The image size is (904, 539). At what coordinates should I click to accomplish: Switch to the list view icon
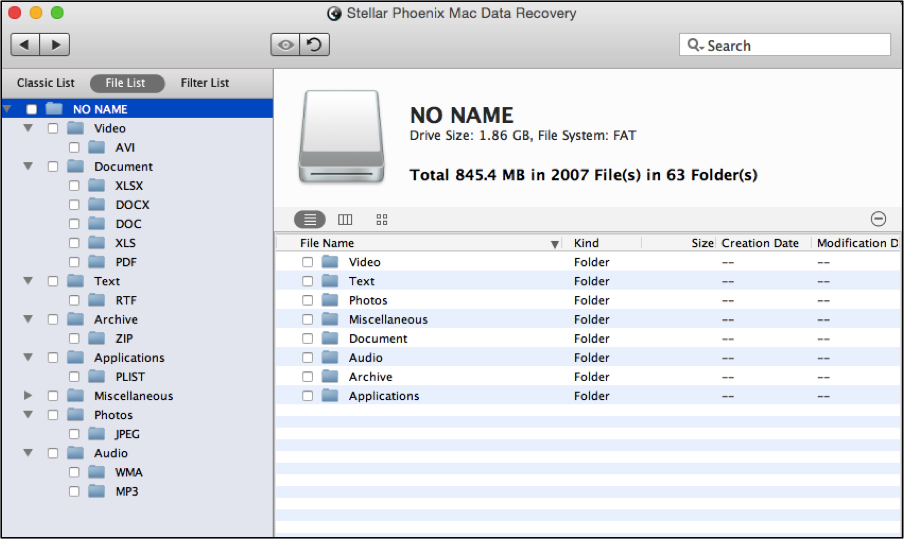(x=310, y=220)
